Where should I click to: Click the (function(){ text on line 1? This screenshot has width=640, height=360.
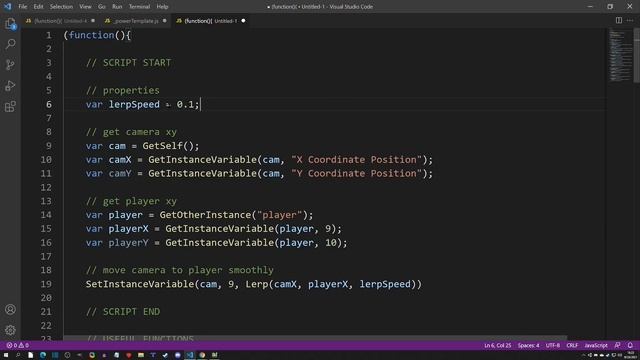[x=97, y=36]
